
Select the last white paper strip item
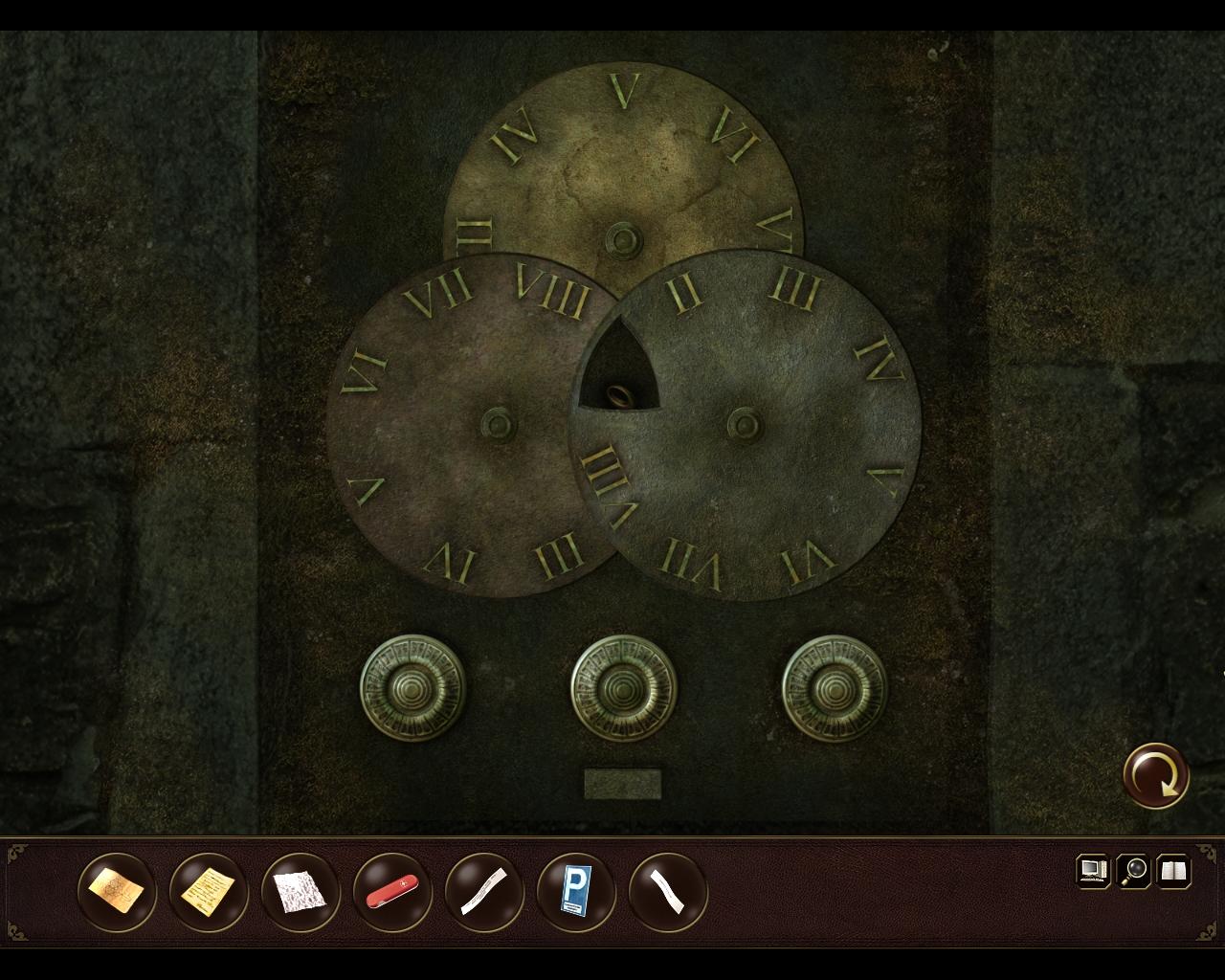(668, 892)
